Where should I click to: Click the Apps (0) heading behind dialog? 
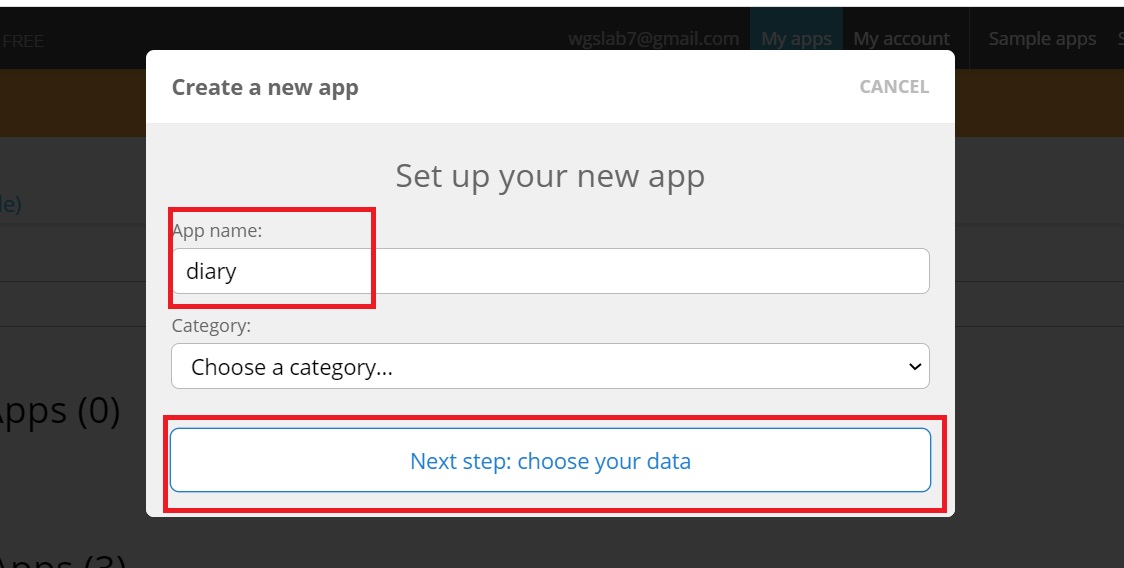(x=60, y=411)
